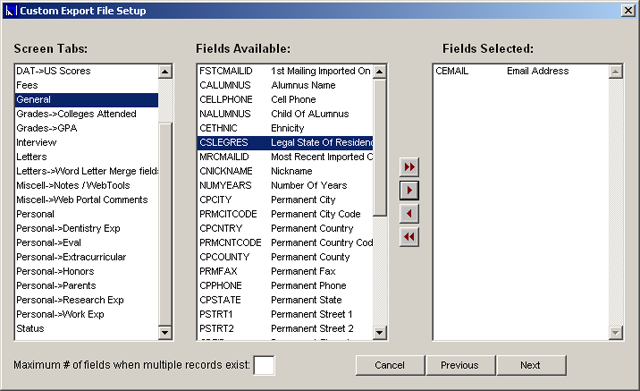
Task: Select Status in Screen Tabs list
Action: (x=87, y=329)
